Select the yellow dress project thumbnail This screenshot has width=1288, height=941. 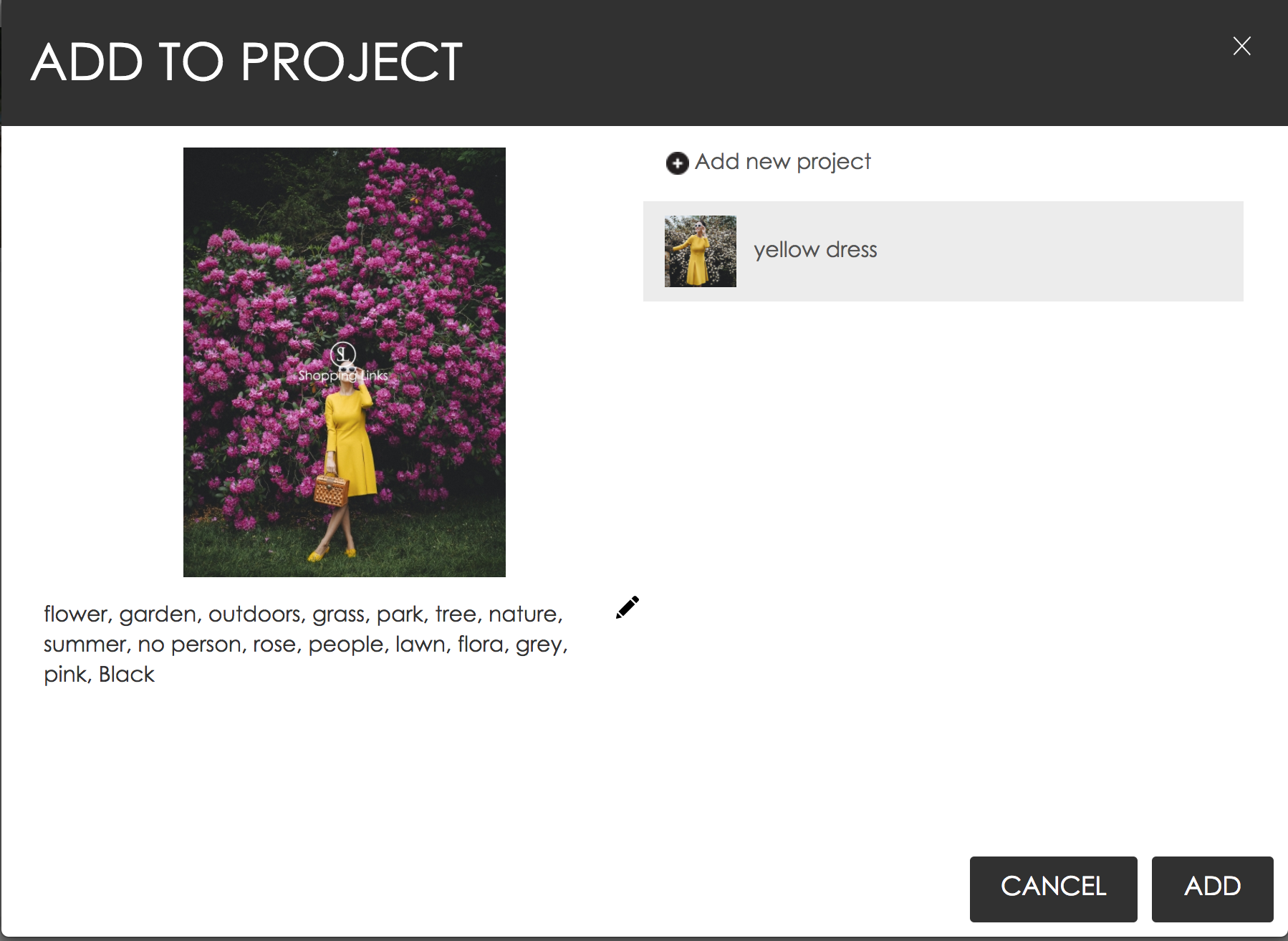tap(700, 251)
